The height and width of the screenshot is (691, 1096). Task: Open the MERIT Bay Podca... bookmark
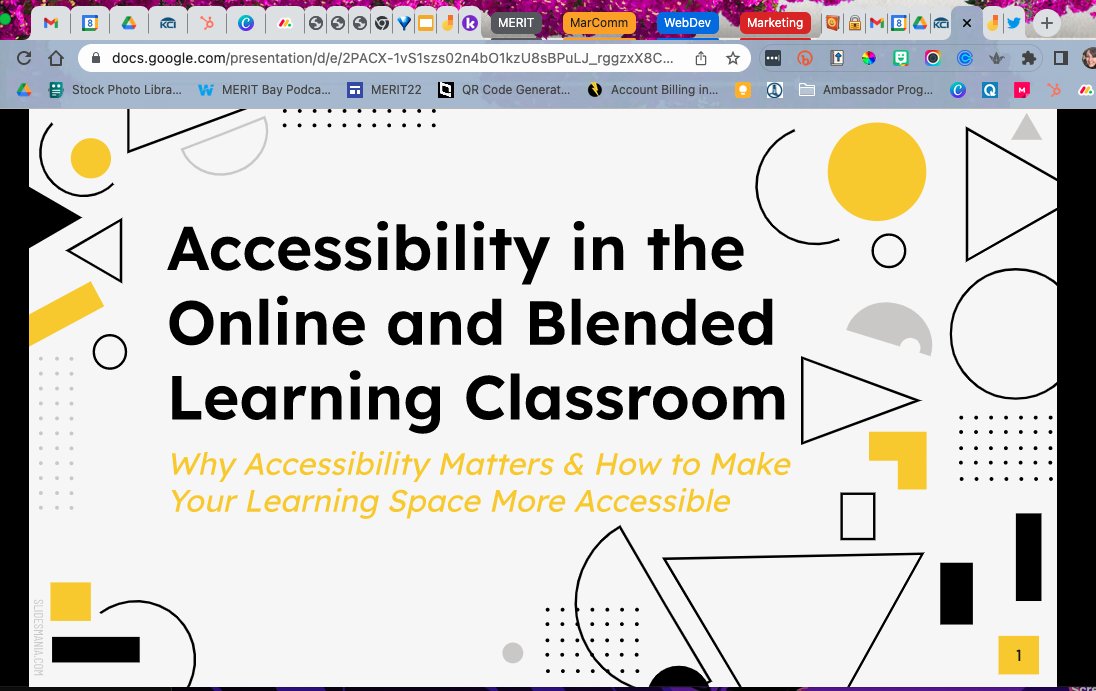[x=264, y=89]
